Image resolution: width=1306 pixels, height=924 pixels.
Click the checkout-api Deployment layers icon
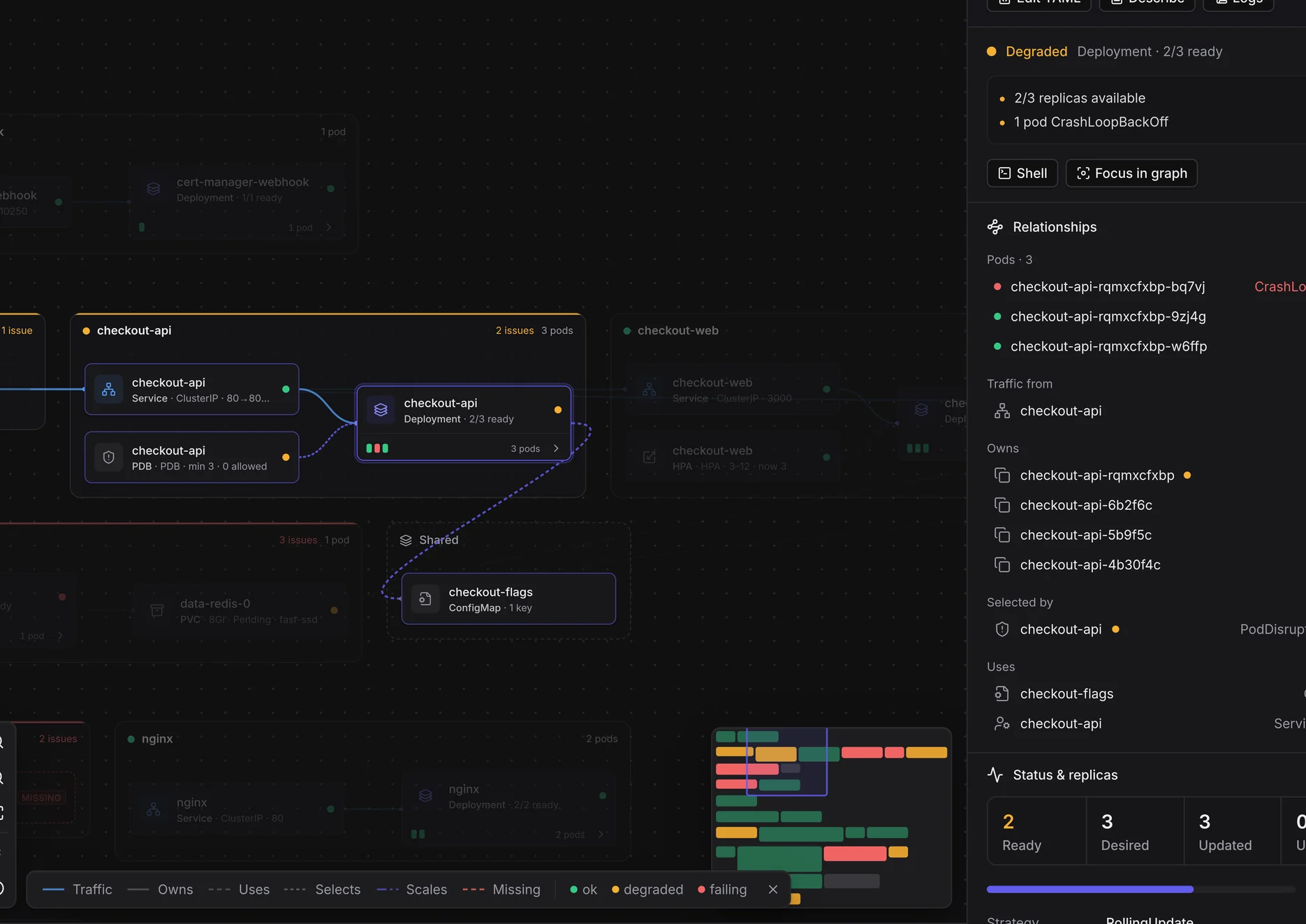[381, 410]
